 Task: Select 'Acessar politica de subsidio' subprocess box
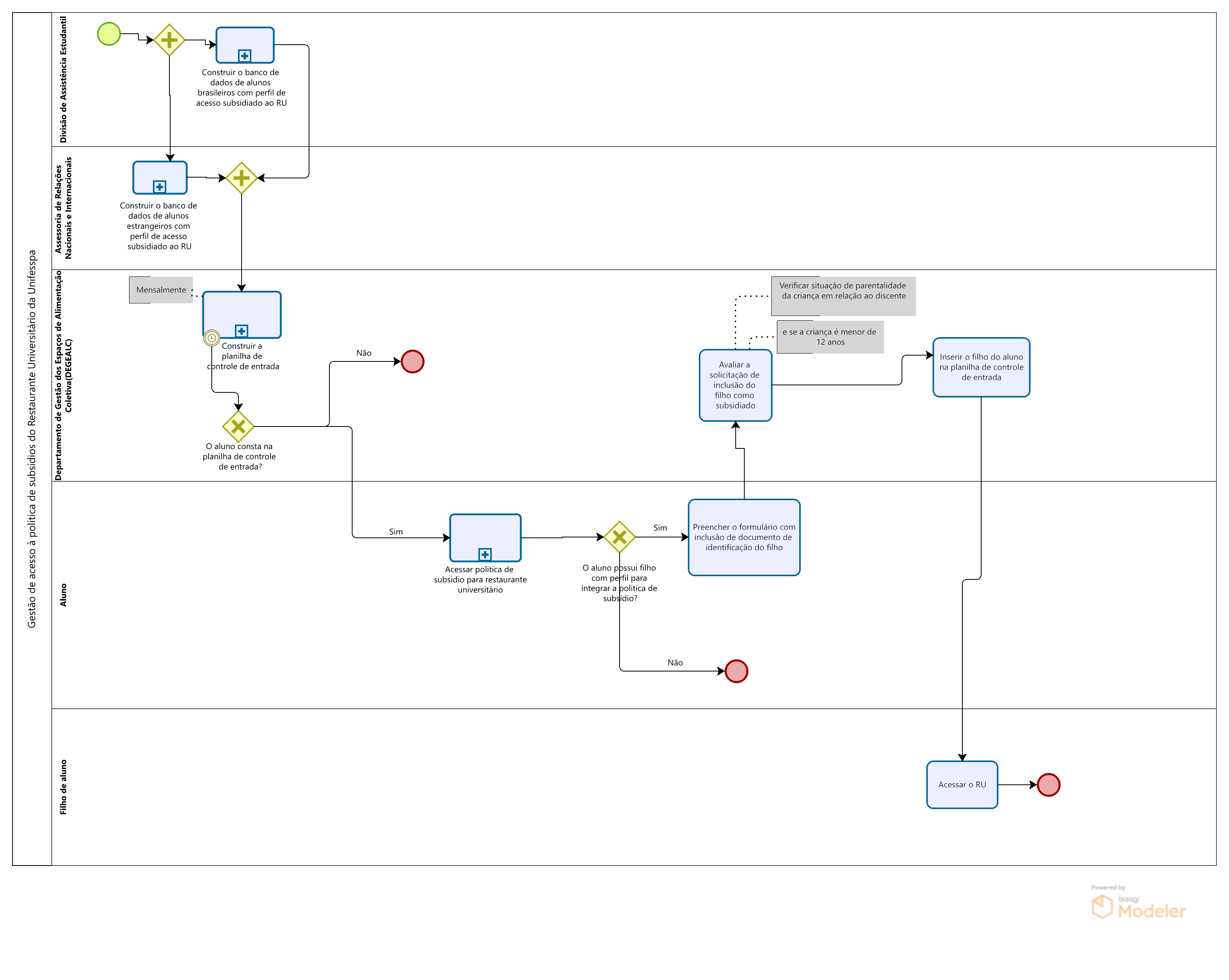485,538
